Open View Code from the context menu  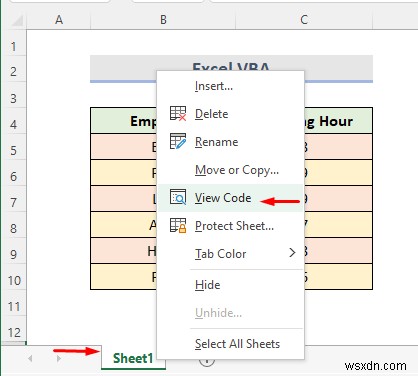coord(230,198)
